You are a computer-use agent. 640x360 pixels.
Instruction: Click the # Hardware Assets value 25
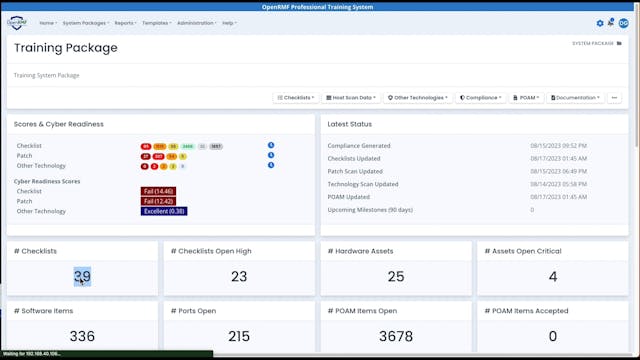pos(396,277)
